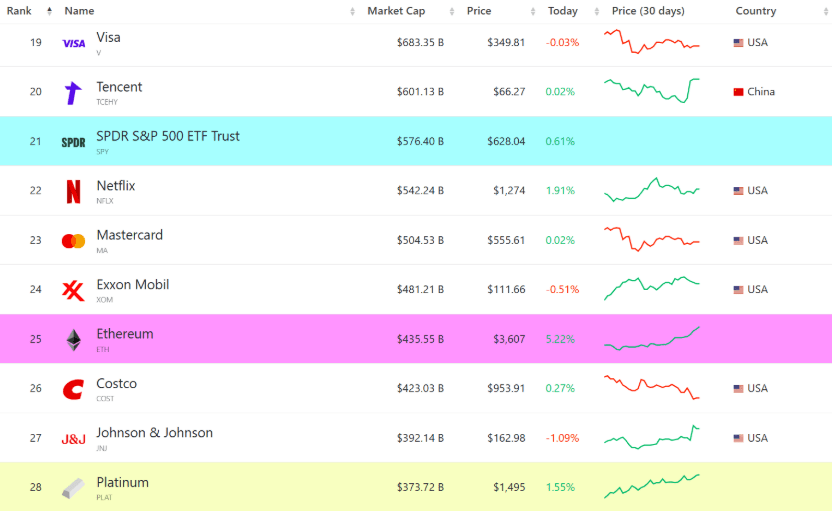Click the Mastercard circles logo
The height and width of the screenshot is (511, 832).
(x=73, y=241)
